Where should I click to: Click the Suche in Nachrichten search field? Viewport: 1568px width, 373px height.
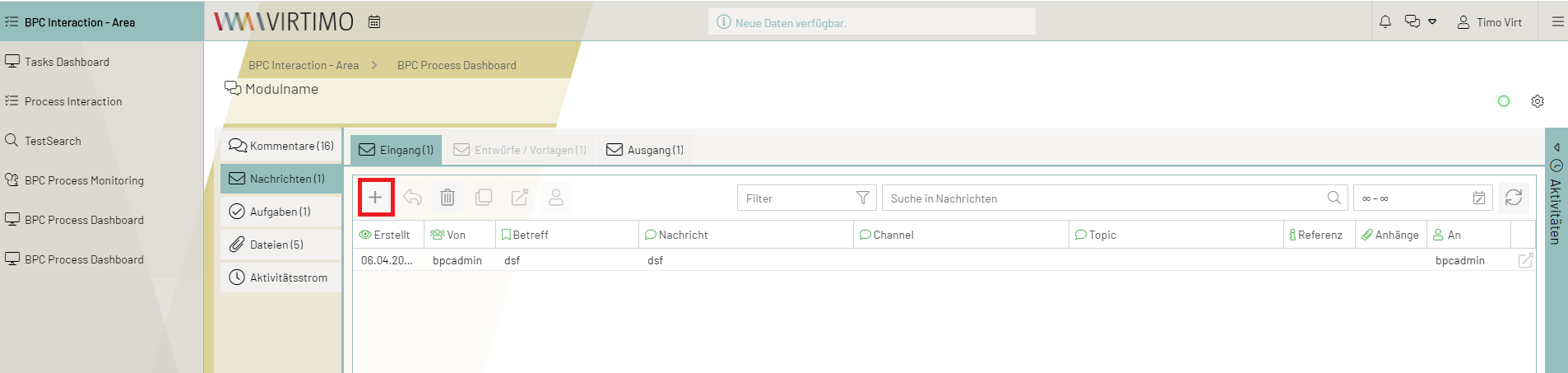tap(1102, 198)
